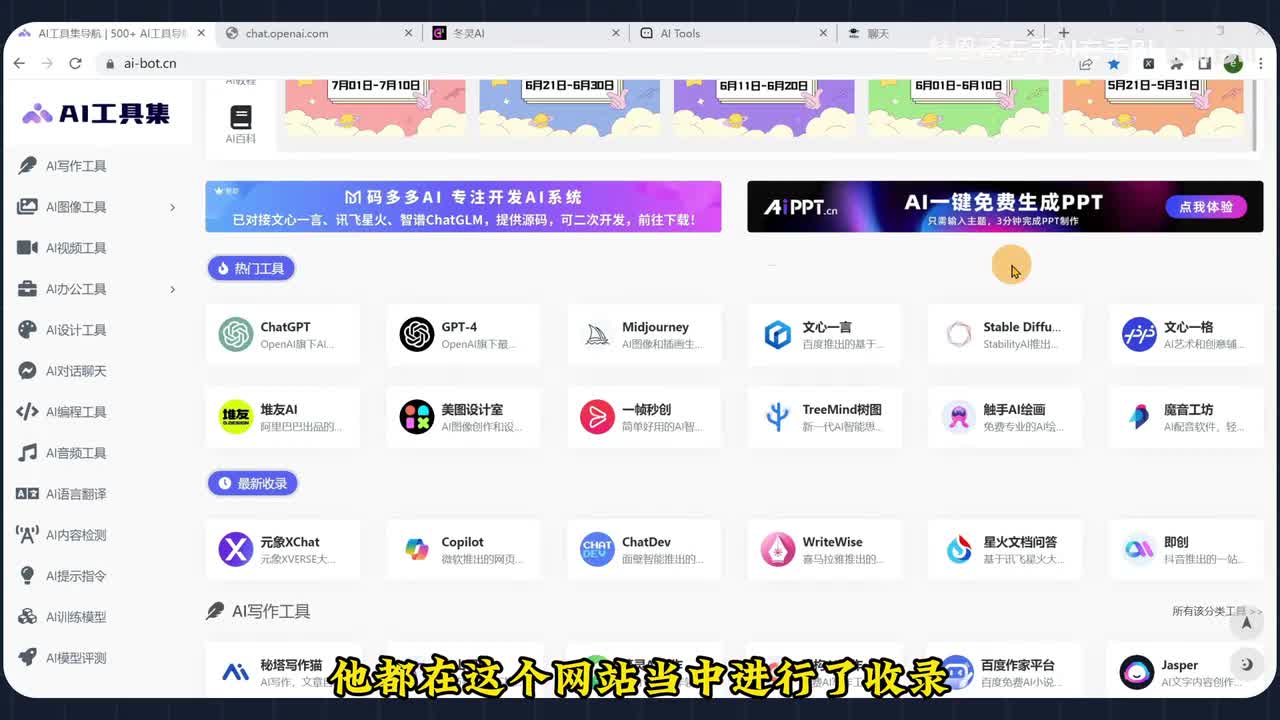Viewport: 1280px width, 720px height.
Task: Click the GPT-4 logo icon
Action: click(x=417, y=334)
